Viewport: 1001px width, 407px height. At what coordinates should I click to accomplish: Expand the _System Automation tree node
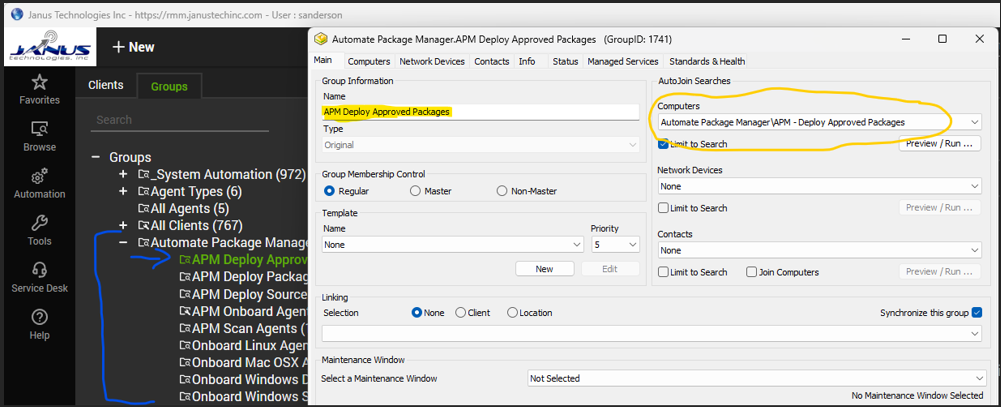point(123,174)
